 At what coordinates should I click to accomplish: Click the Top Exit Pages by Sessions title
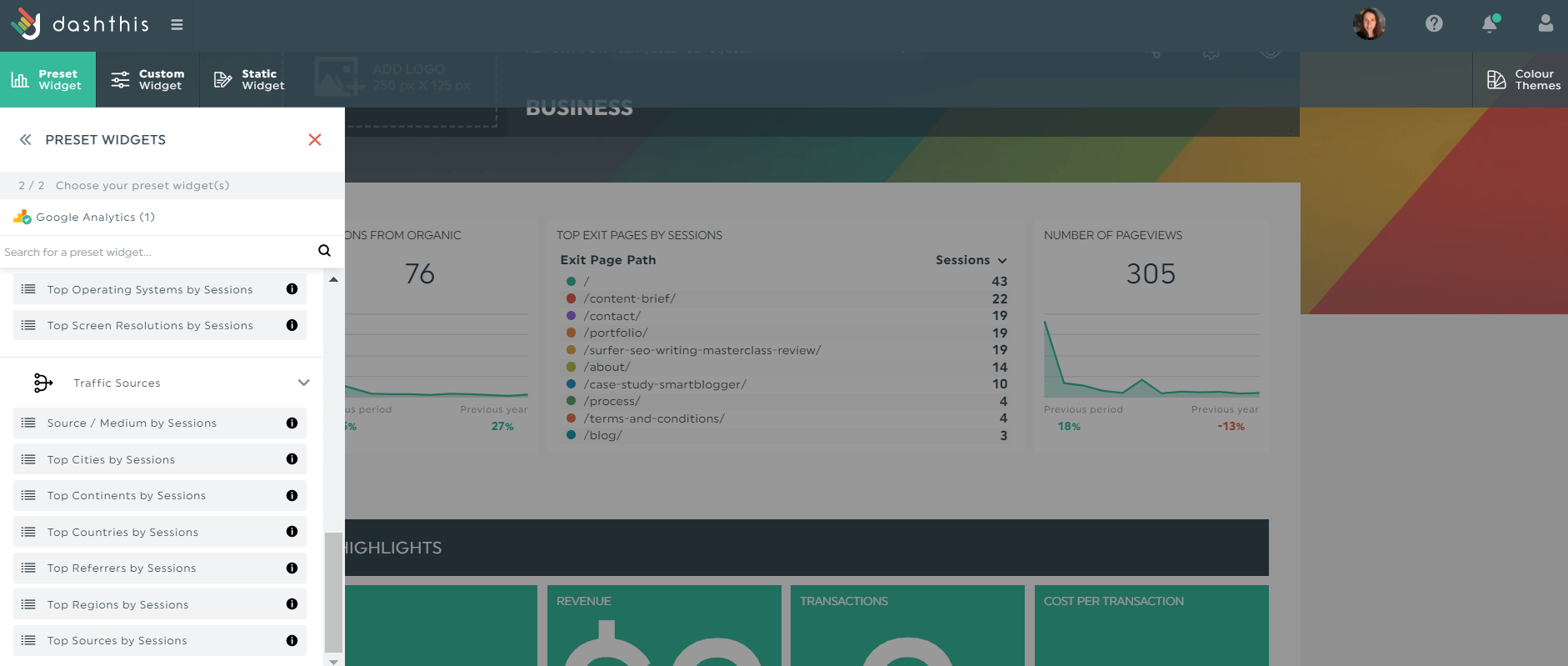point(639,235)
